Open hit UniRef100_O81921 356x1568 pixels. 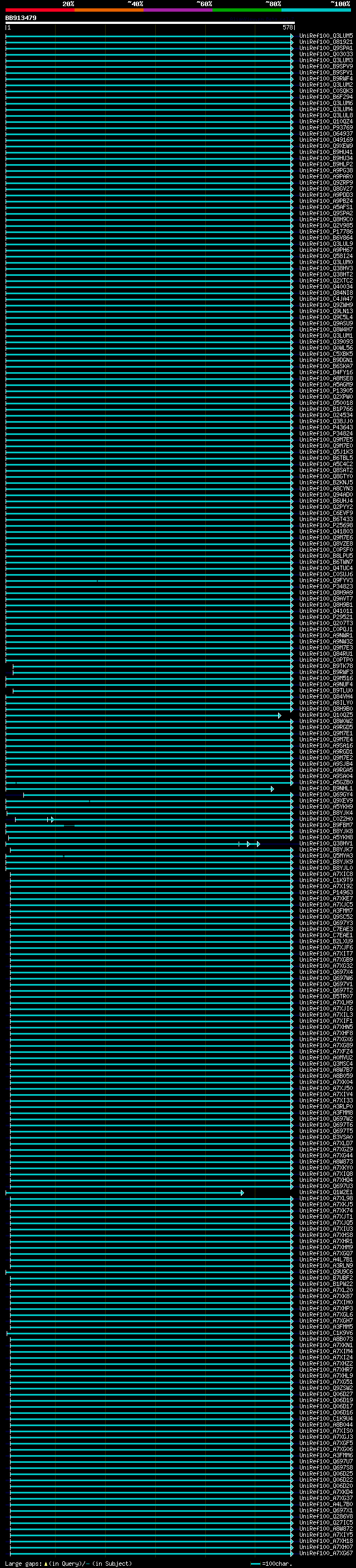325,42
